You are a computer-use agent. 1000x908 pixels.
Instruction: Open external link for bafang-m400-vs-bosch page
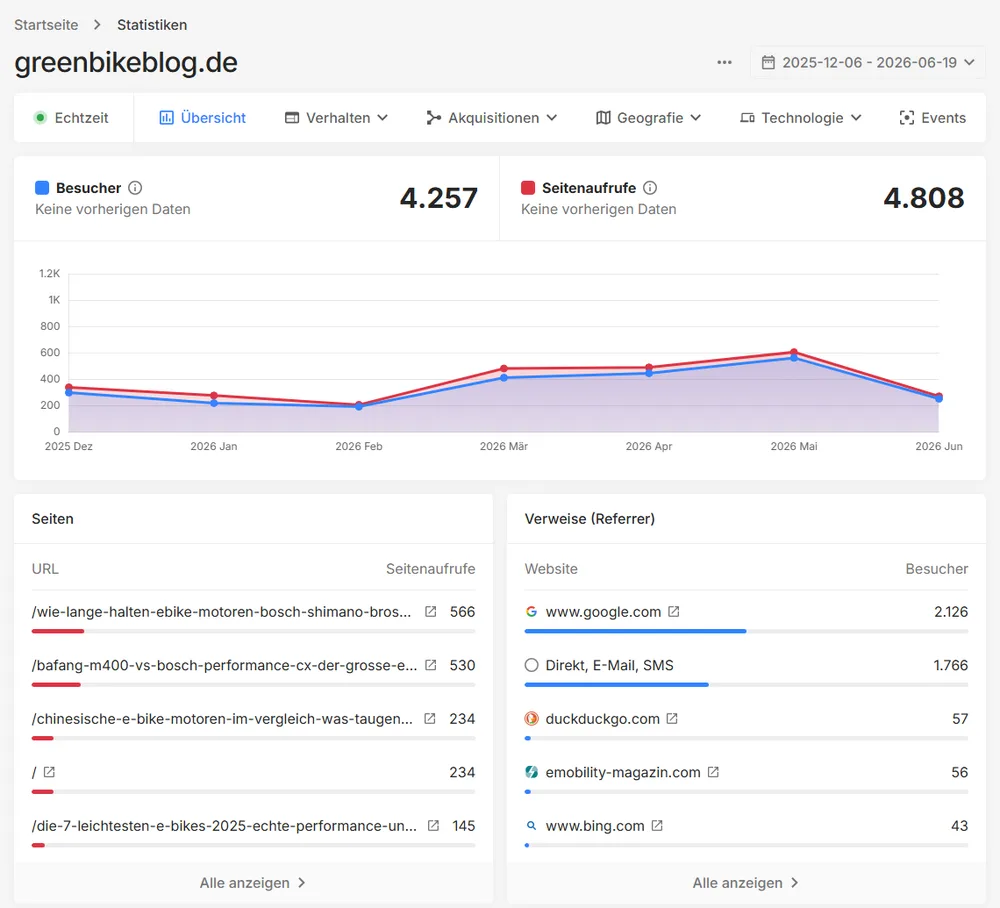pos(431,665)
